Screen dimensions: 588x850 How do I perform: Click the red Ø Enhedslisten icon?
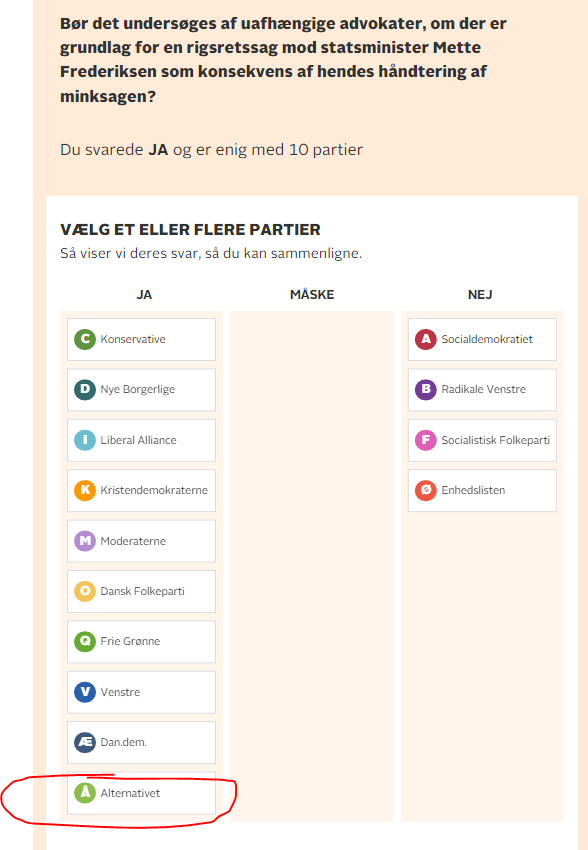point(426,490)
